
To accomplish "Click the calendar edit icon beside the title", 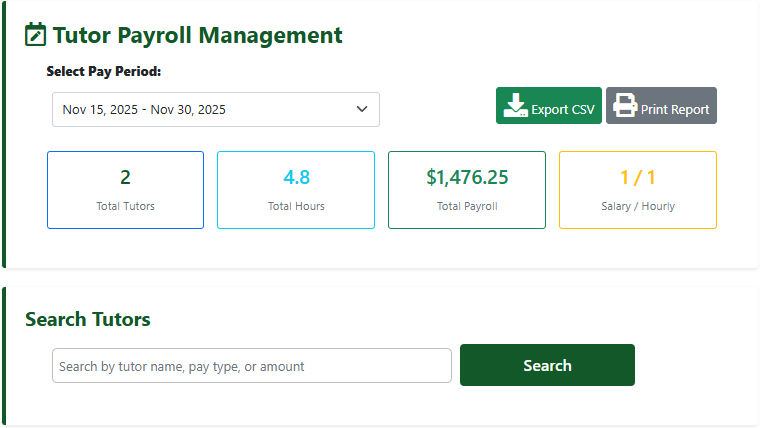I will (x=36, y=35).
